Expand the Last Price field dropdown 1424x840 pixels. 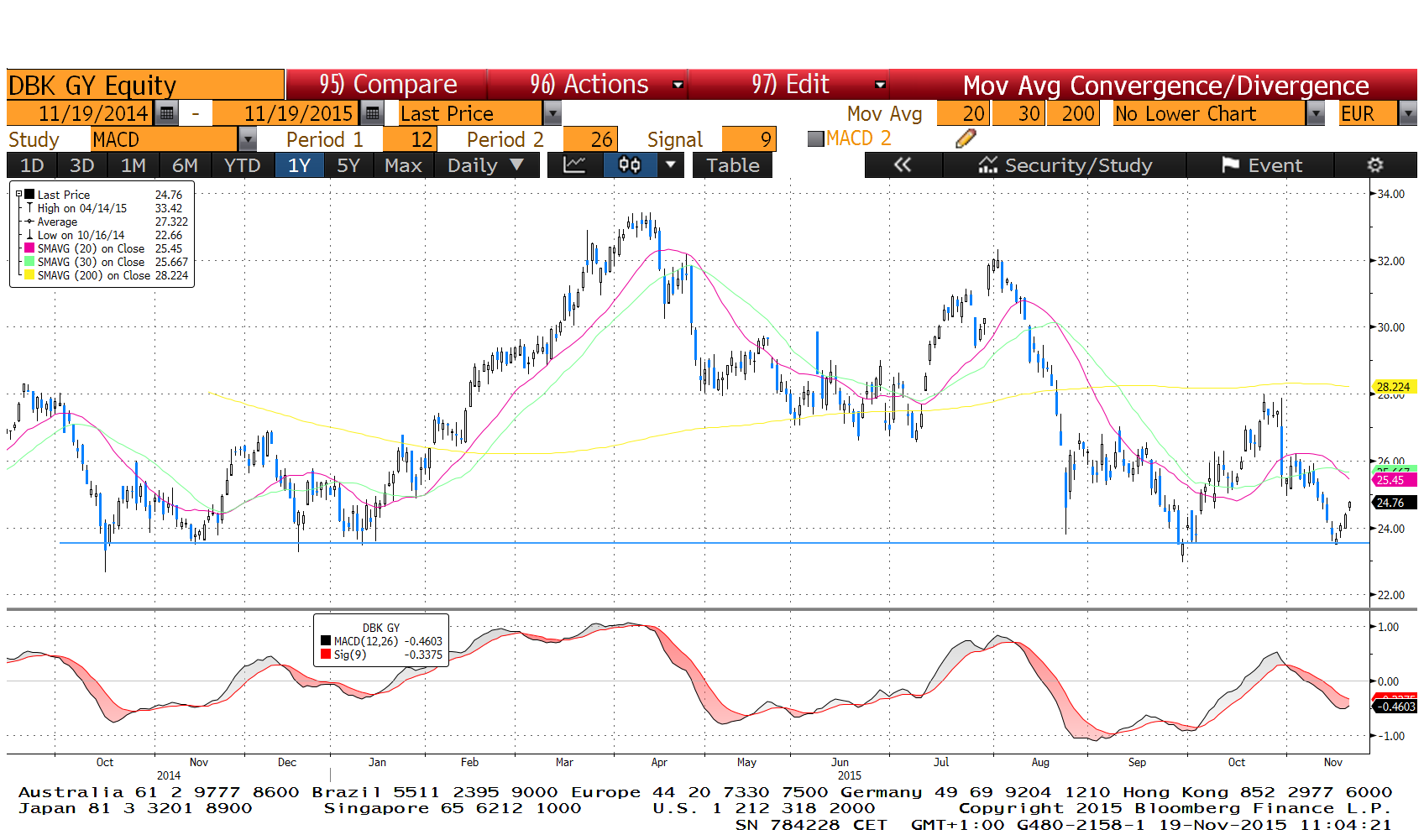(x=552, y=113)
